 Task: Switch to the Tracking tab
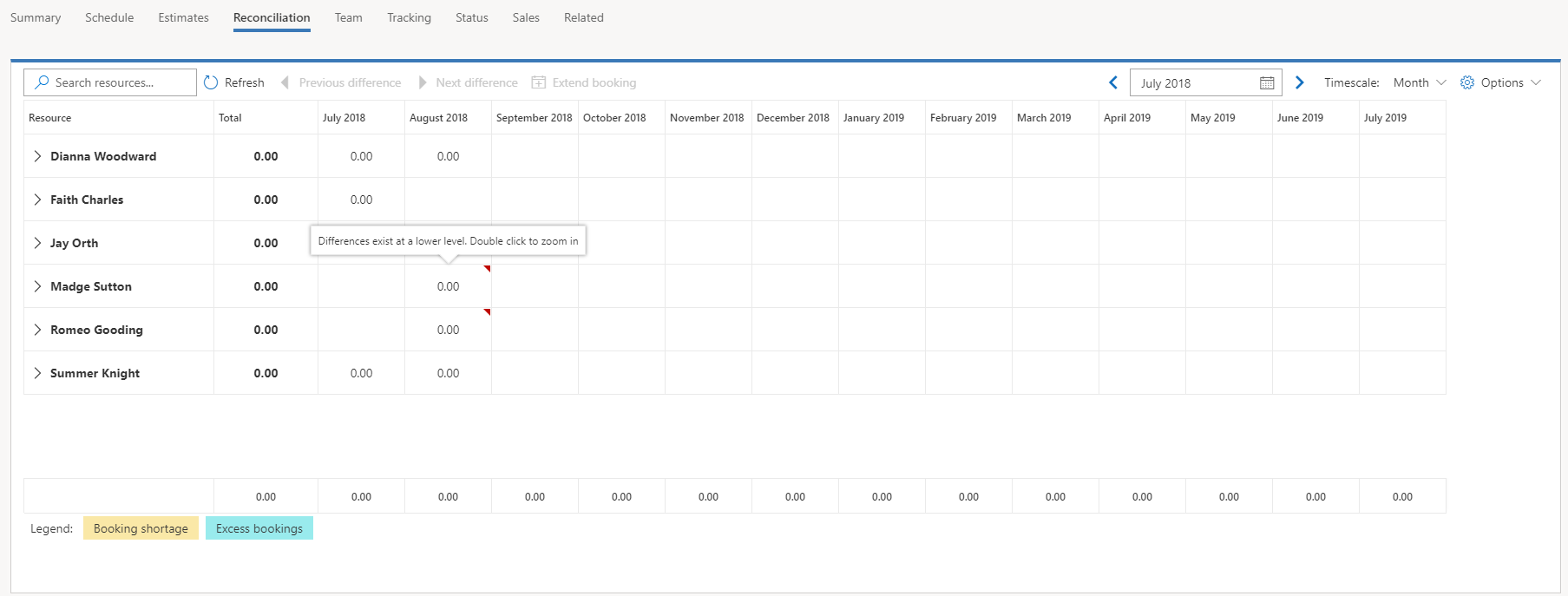tap(409, 17)
